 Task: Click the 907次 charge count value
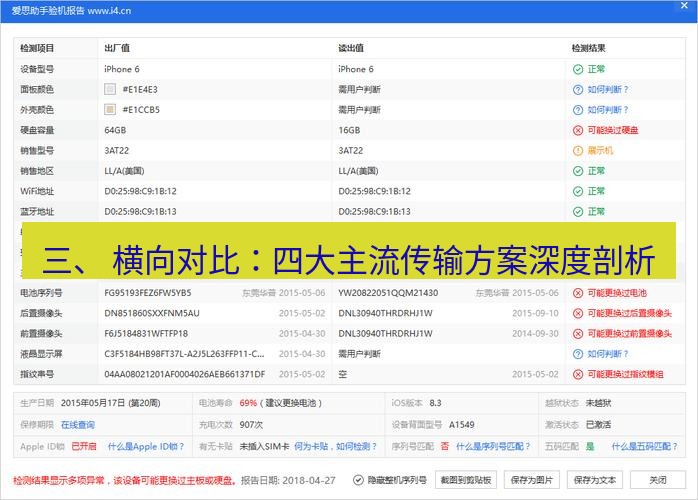coord(251,425)
